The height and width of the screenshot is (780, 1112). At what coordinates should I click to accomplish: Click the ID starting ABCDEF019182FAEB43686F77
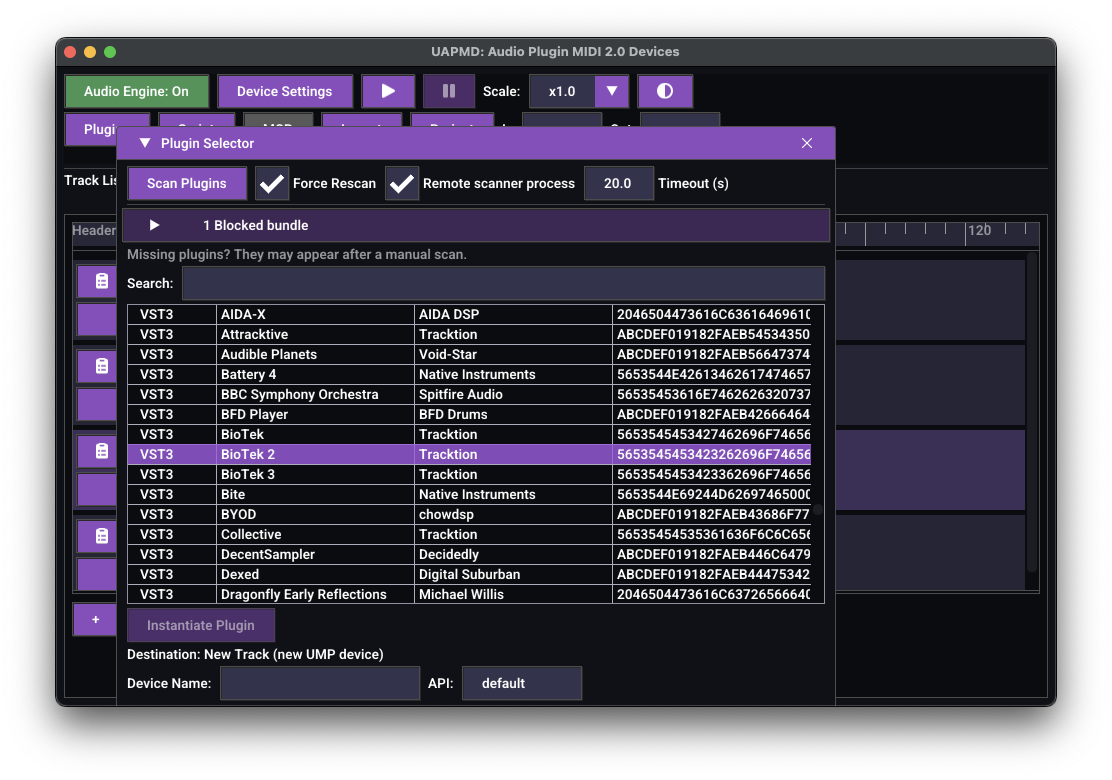(713, 514)
